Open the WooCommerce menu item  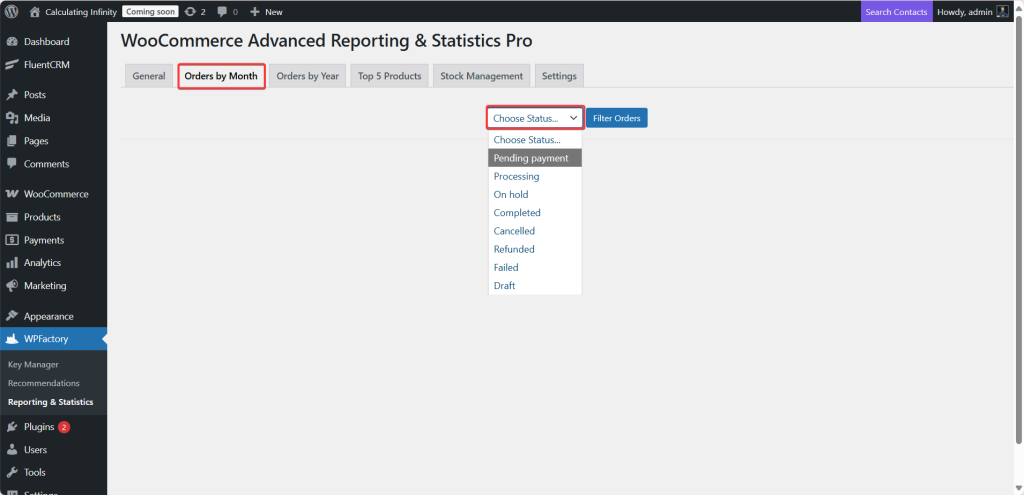coord(54,194)
